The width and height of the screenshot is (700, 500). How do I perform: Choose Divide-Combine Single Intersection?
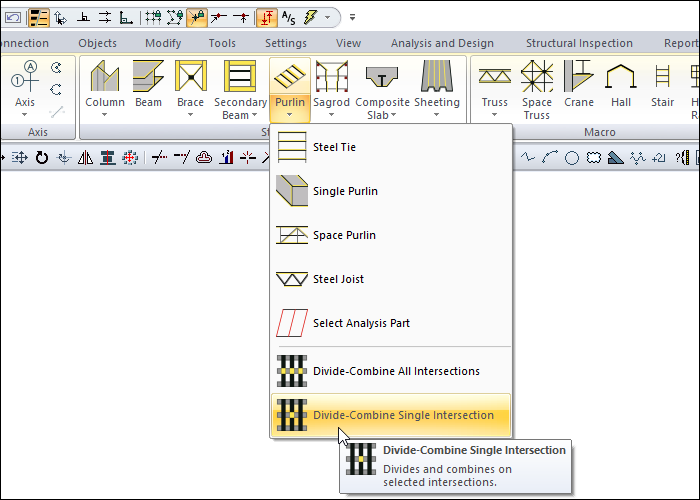391,415
